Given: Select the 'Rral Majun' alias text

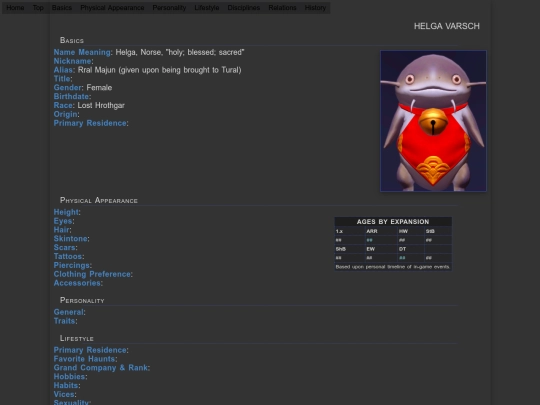Looking at the screenshot, I should click(96, 70).
